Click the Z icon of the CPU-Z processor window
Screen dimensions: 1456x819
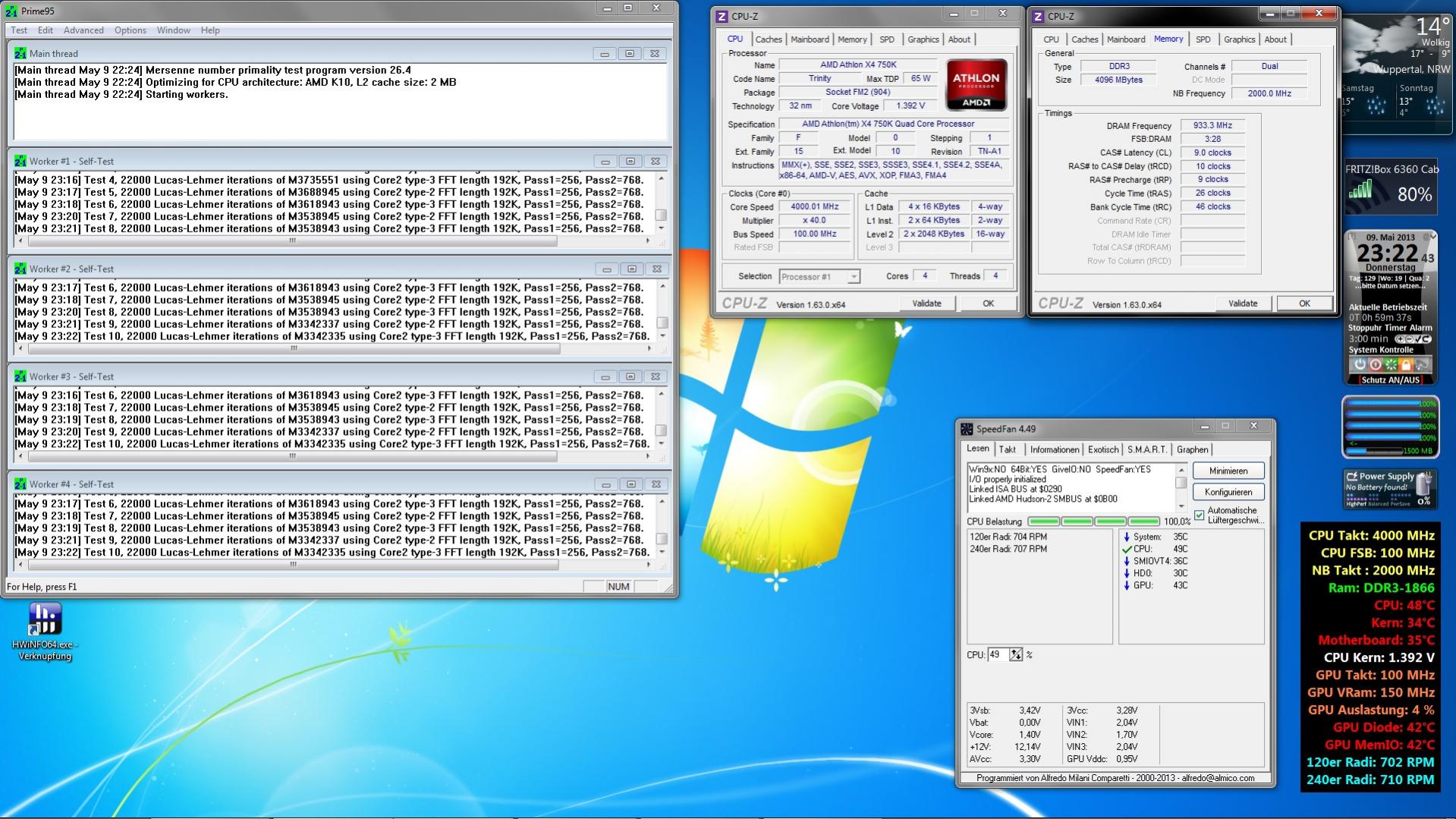click(722, 17)
